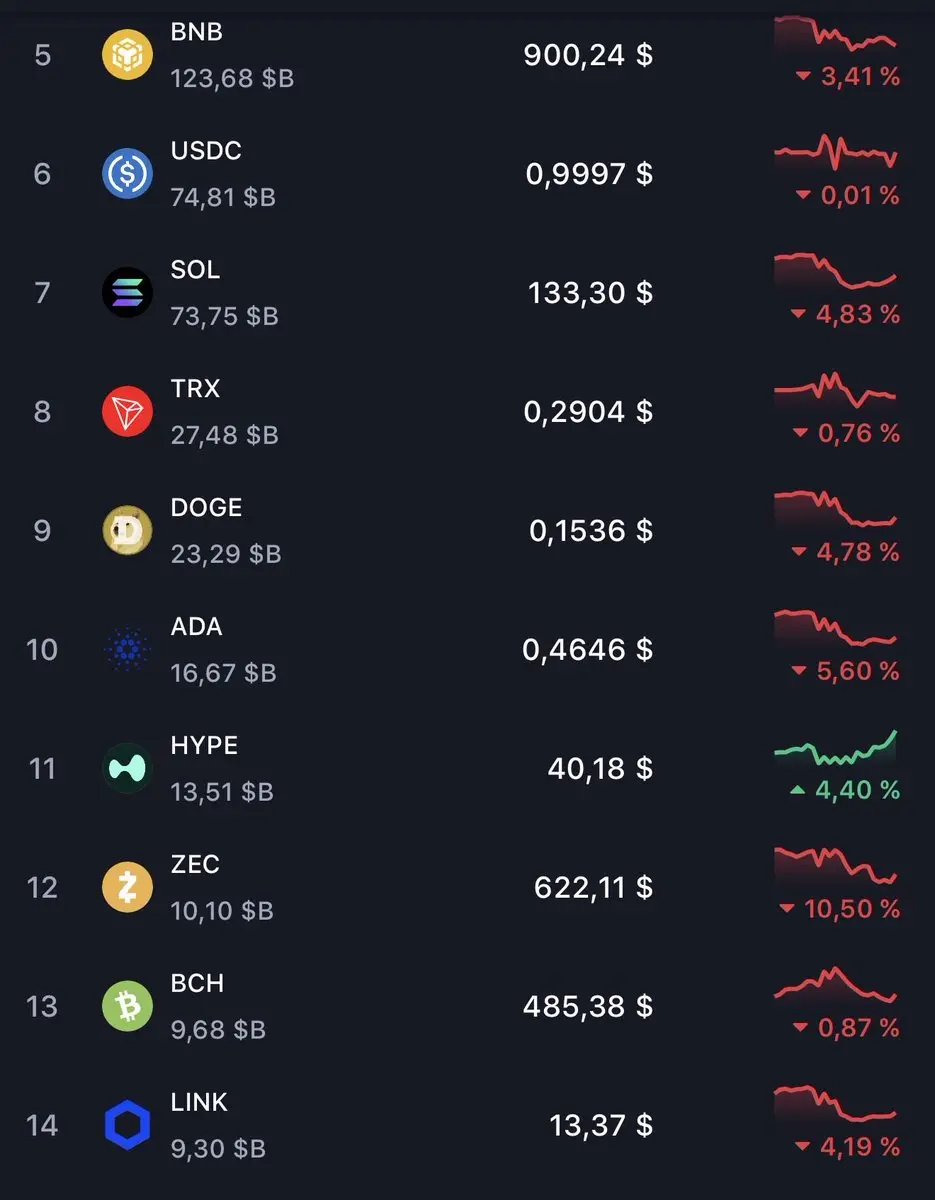This screenshot has height=1200, width=935.
Task: Select the SOL coin icon
Action: coord(128,293)
